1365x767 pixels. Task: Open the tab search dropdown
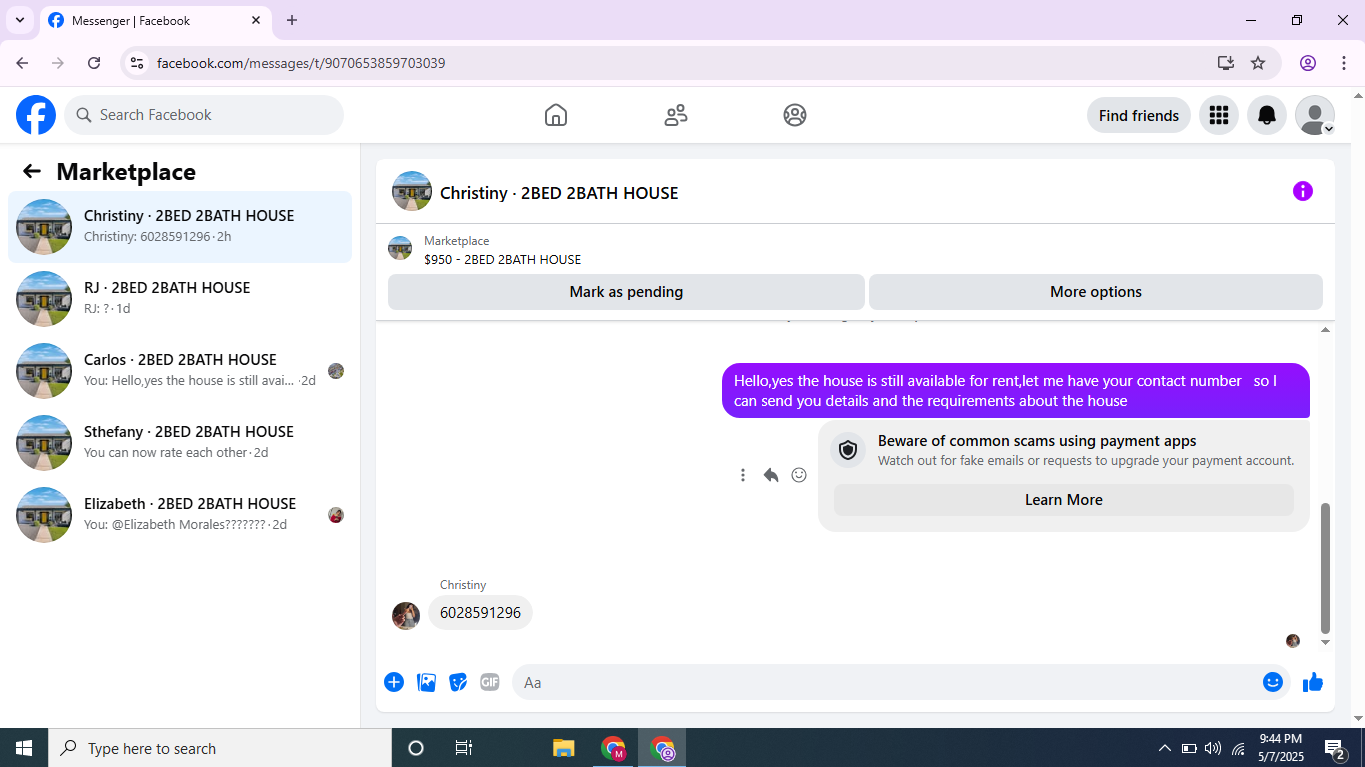[x=19, y=20]
